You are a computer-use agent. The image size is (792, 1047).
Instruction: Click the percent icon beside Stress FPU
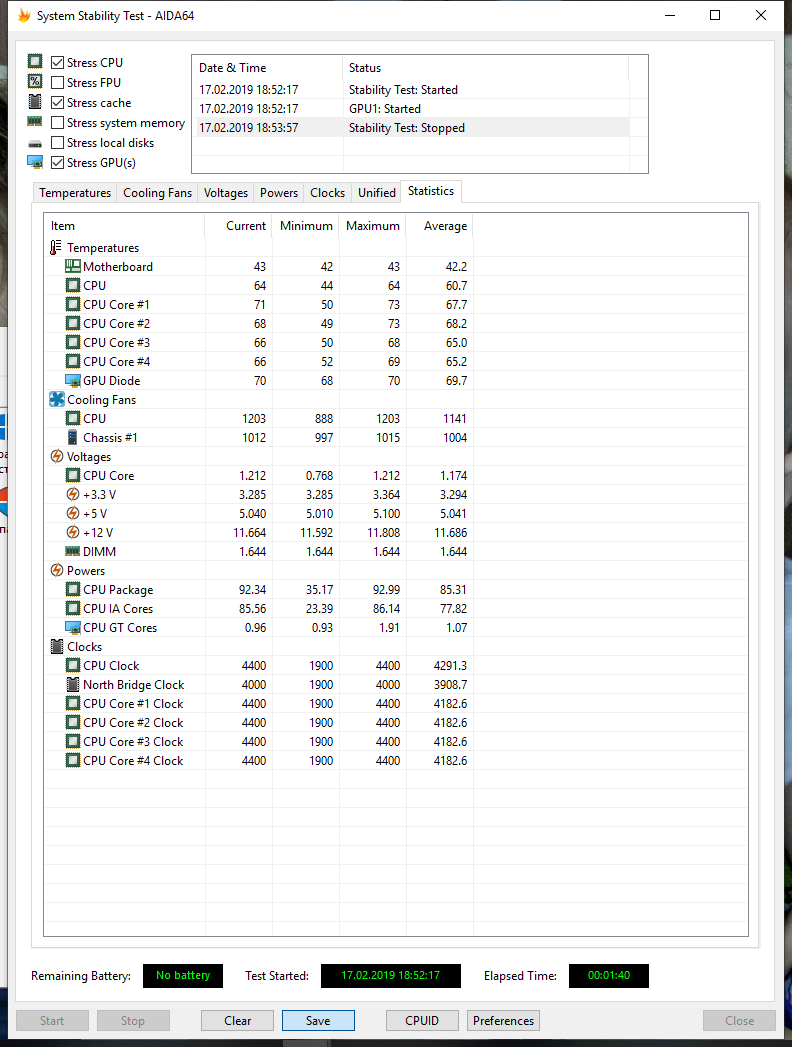(35, 81)
